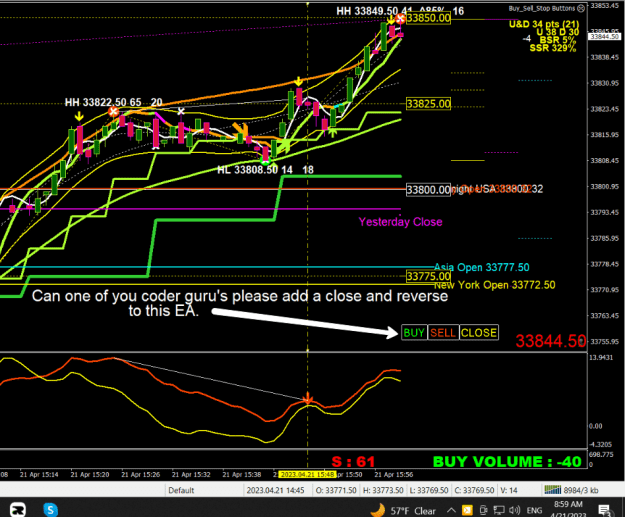Click the L: 33769.50 status bar value
The image size is (625, 517).
pos(429,490)
